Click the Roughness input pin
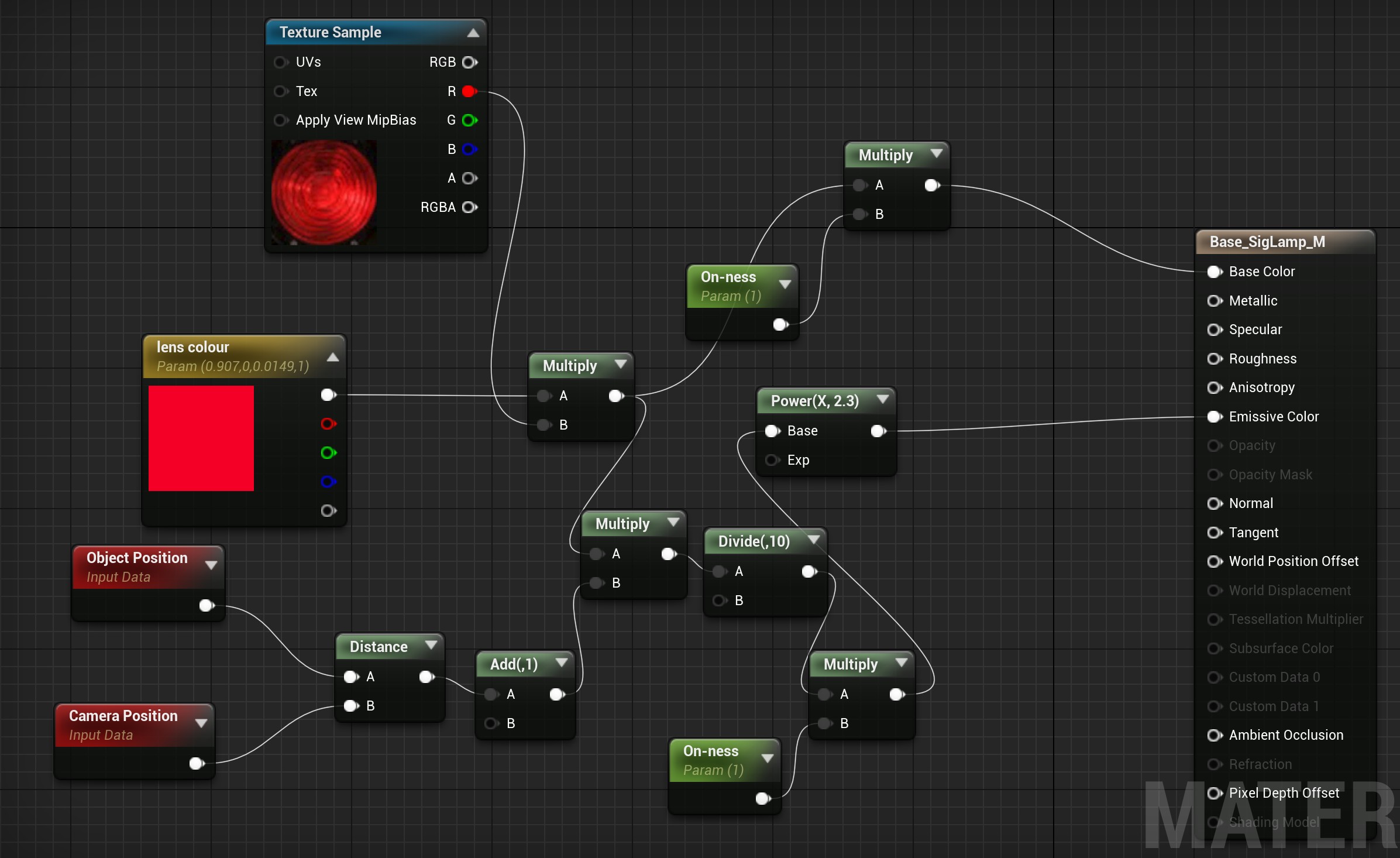1400x858 pixels. click(x=1214, y=359)
